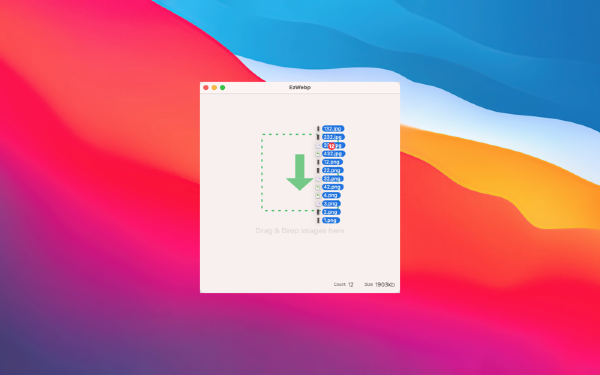Screen dimensions: 600x375
Task: Click the thumbnail icon beside 4.png
Action: [x=318, y=196]
